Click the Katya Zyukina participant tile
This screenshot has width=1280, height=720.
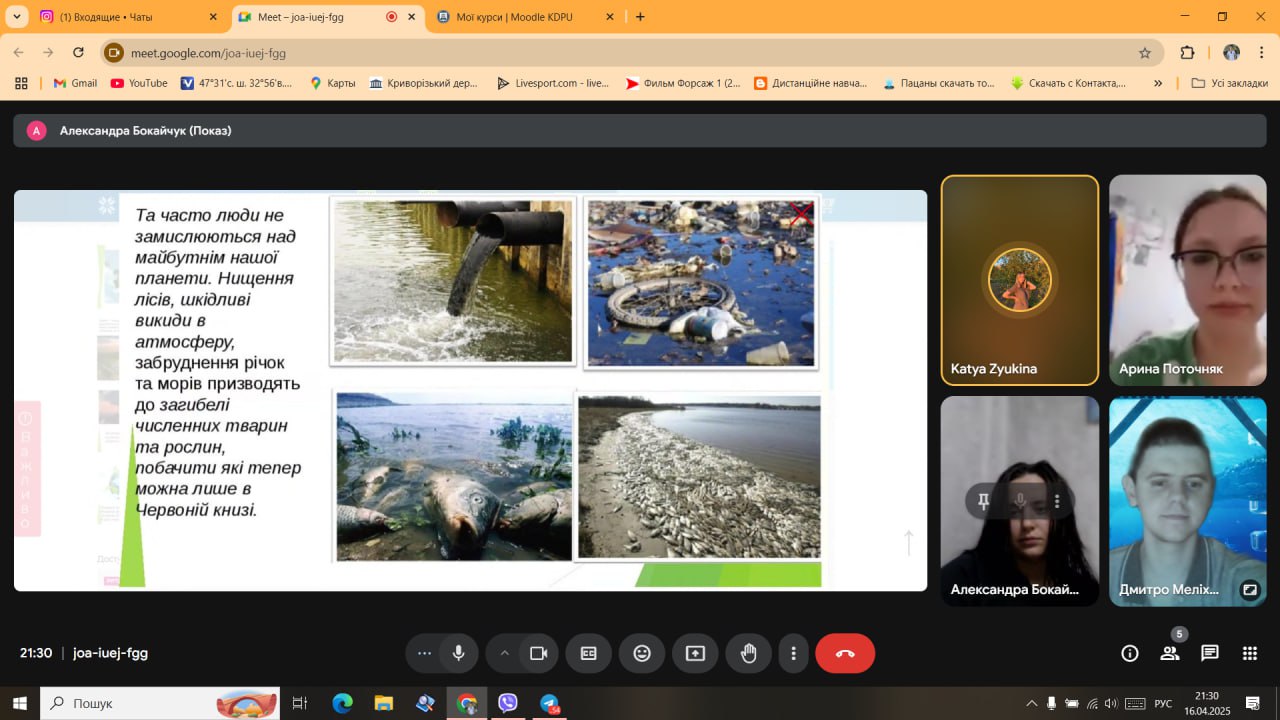point(1019,280)
